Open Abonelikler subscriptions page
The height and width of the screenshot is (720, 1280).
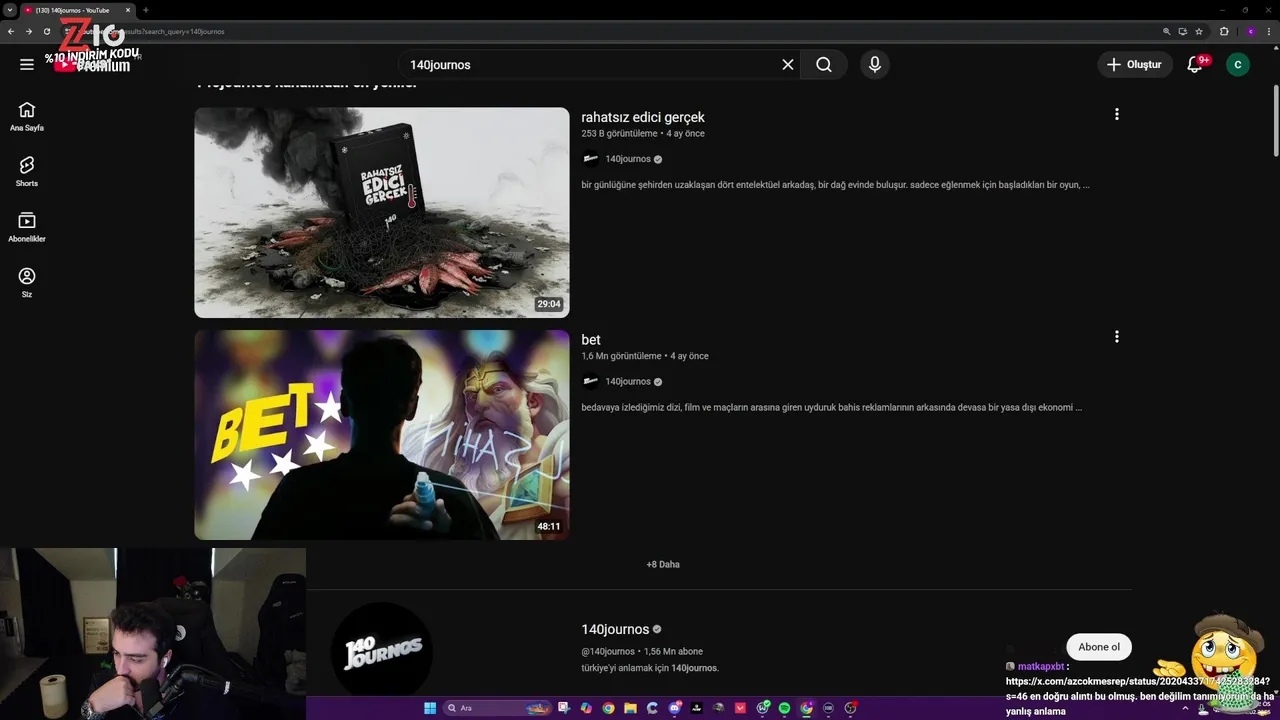tap(27, 227)
